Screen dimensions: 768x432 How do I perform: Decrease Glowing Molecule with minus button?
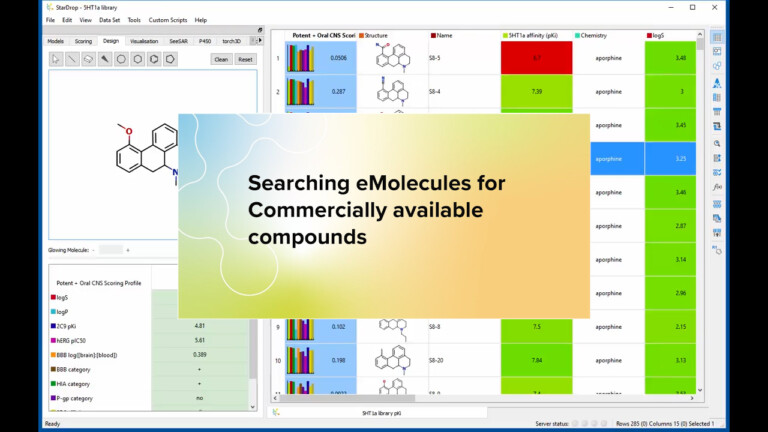click(x=93, y=249)
